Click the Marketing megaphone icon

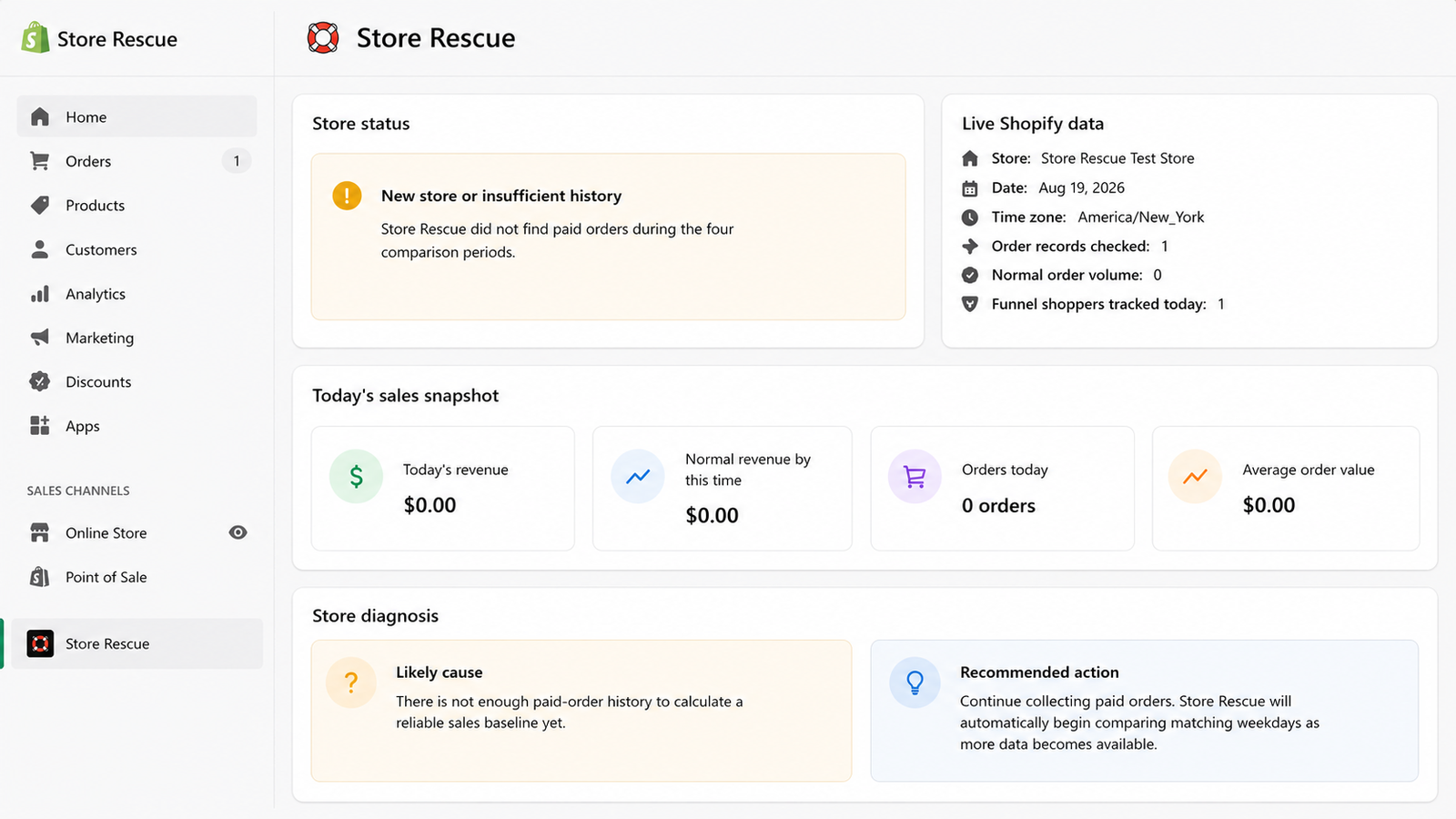pyautogui.click(x=40, y=338)
